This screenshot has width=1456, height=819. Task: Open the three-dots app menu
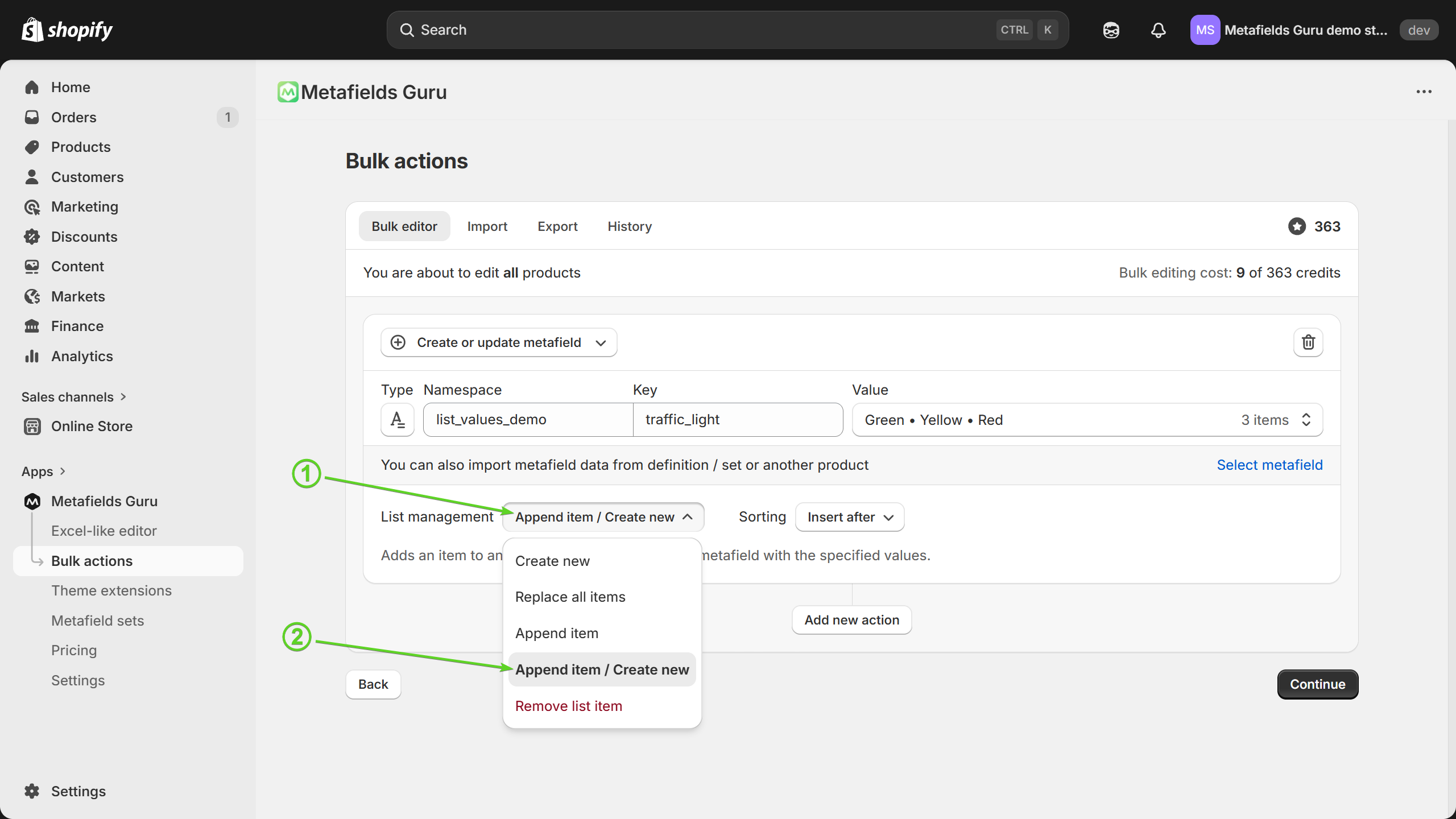1424,92
